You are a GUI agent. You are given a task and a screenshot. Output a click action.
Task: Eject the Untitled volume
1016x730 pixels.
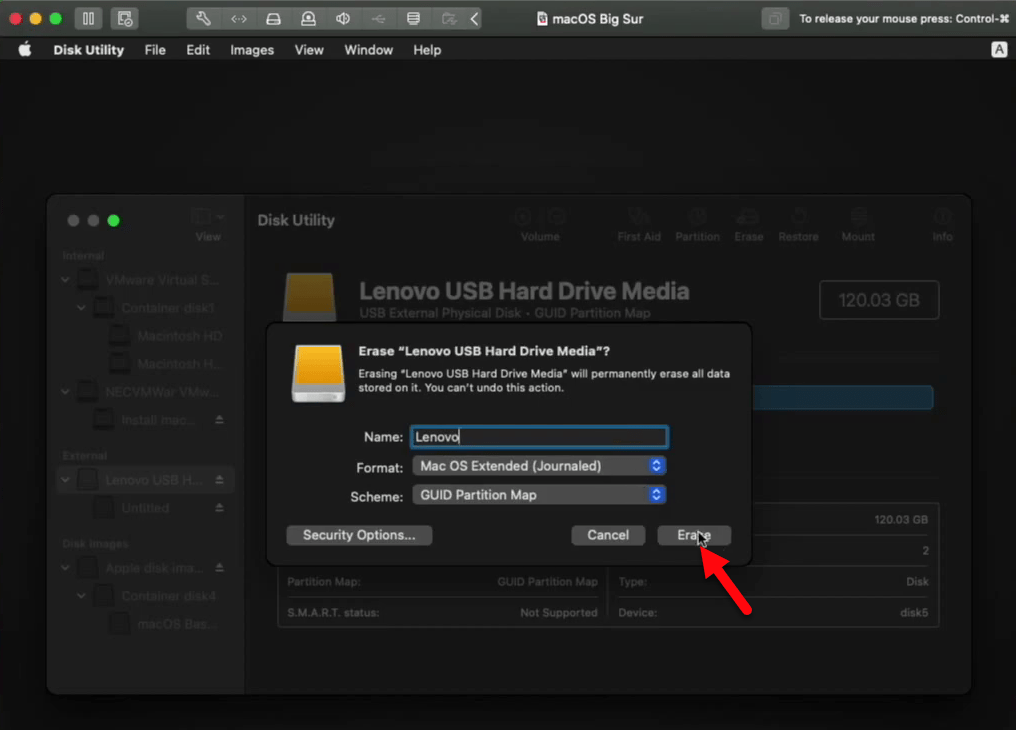tap(220, 508)
